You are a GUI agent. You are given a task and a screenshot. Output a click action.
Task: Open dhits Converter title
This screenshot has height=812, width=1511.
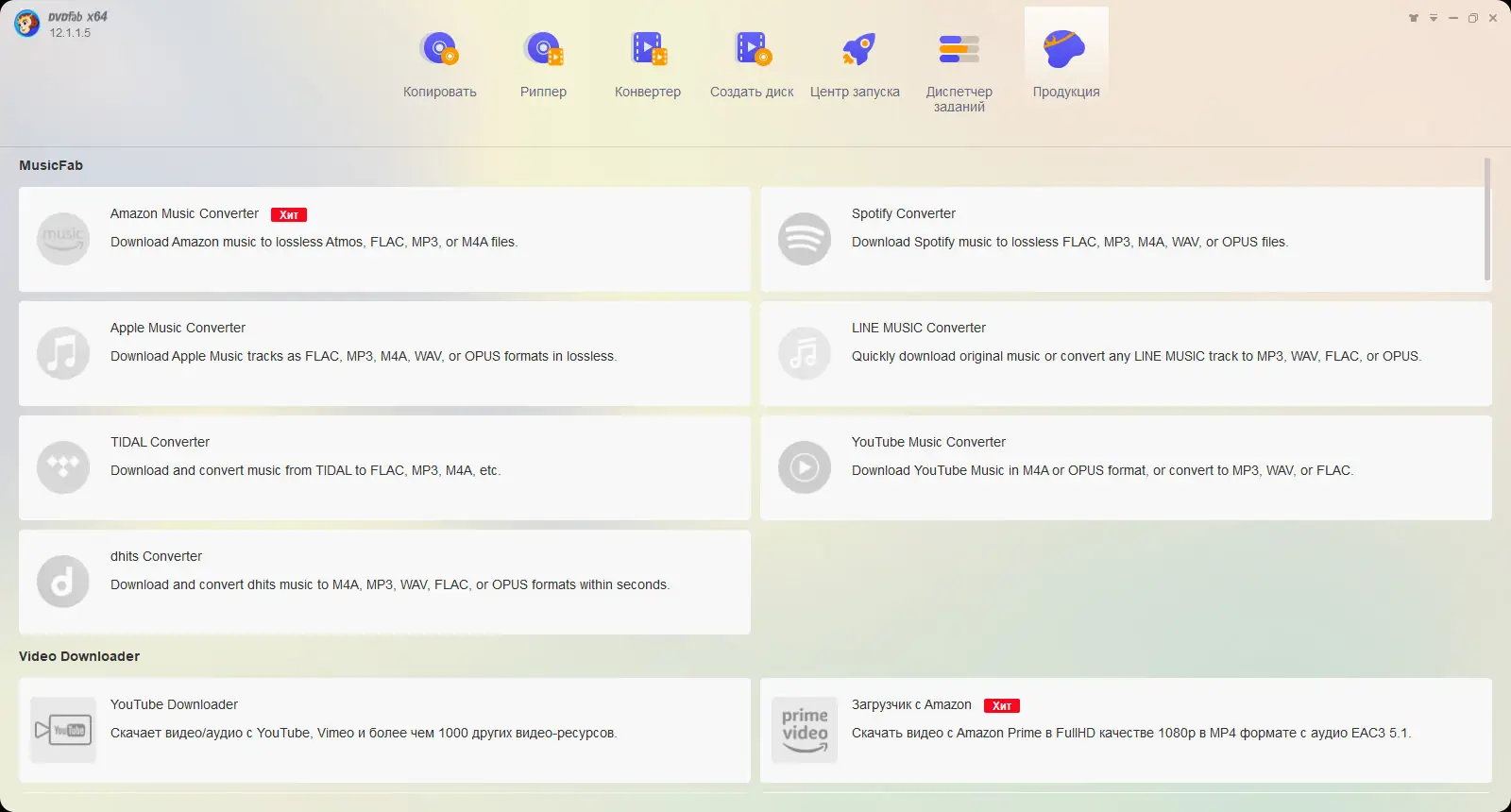click(156, 556)
